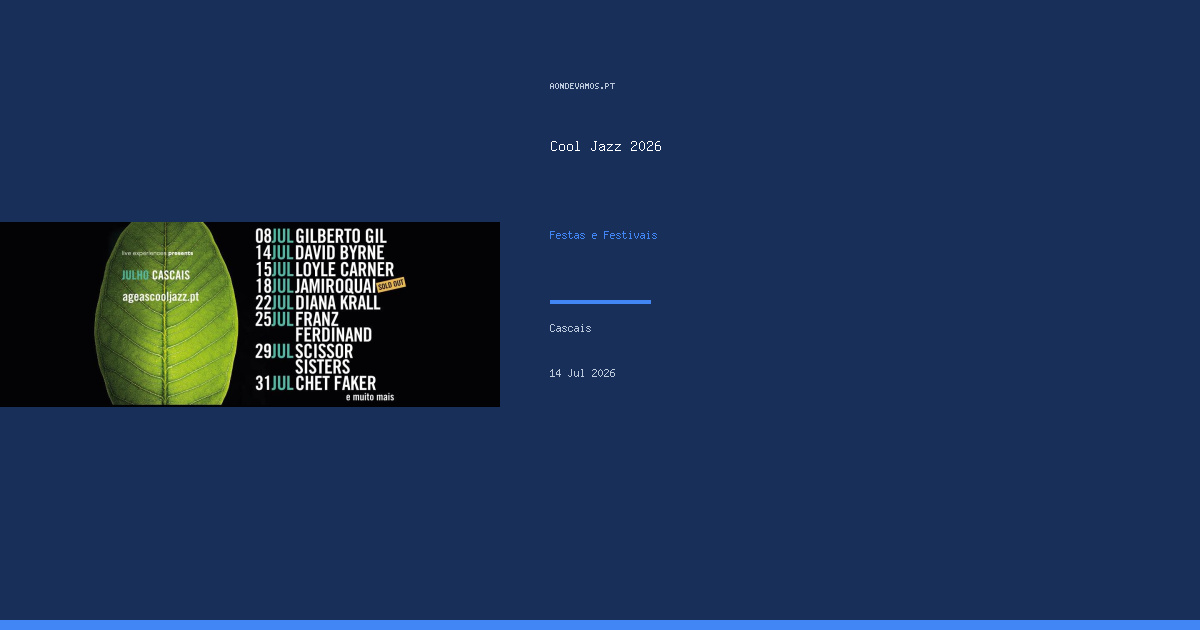This screenshot has width=1200, height=630.
Task: Select the Cool Jazz 2026 event title
Action: (605, 146)
